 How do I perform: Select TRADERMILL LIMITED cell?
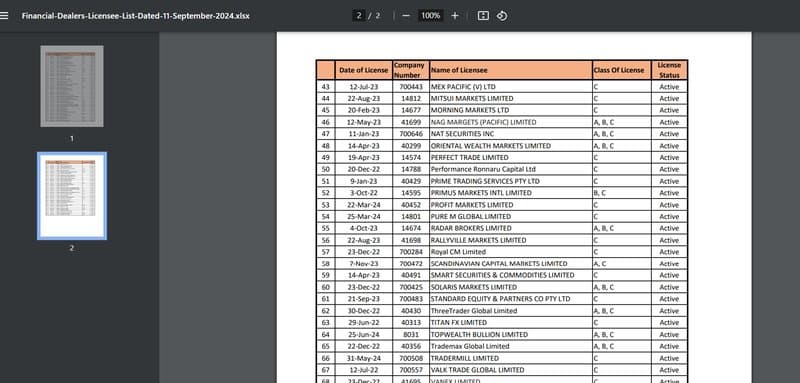[511, 358]
